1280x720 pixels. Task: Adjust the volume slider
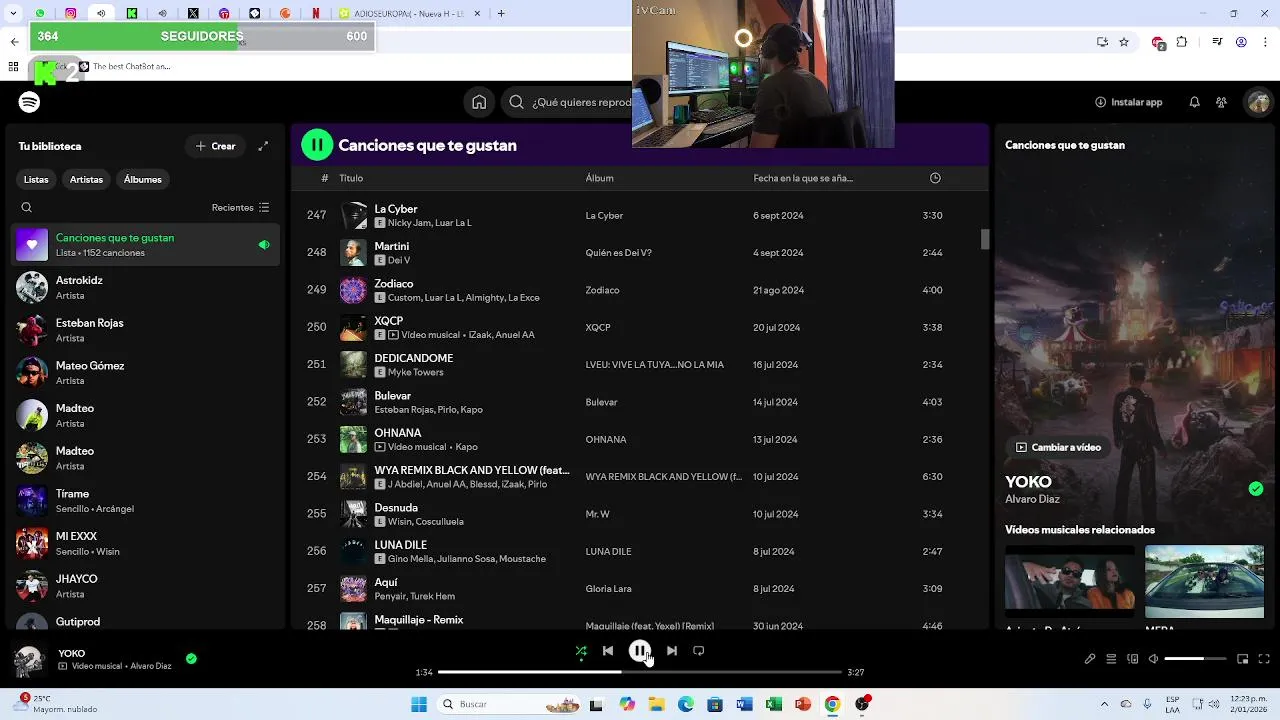(x=1196, y=659)
